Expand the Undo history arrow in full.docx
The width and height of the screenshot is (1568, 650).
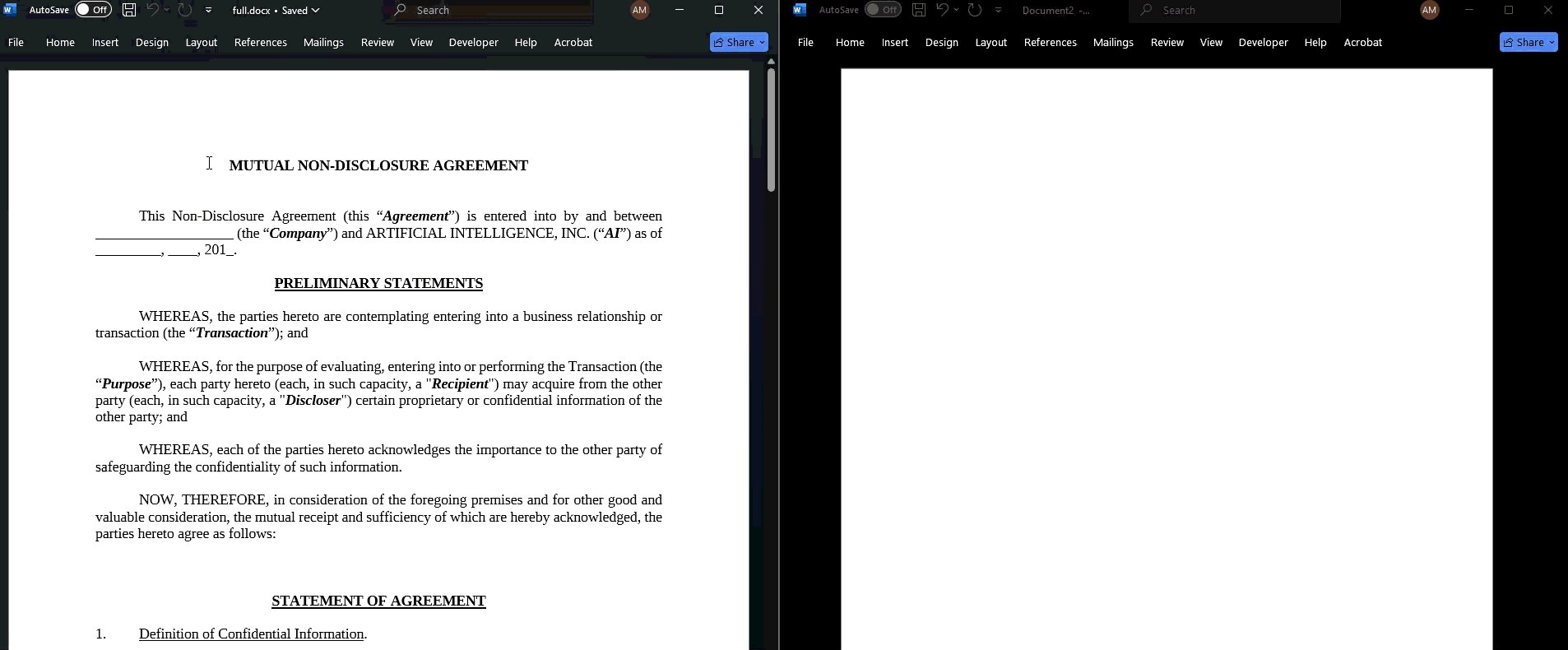coord(167,10)
